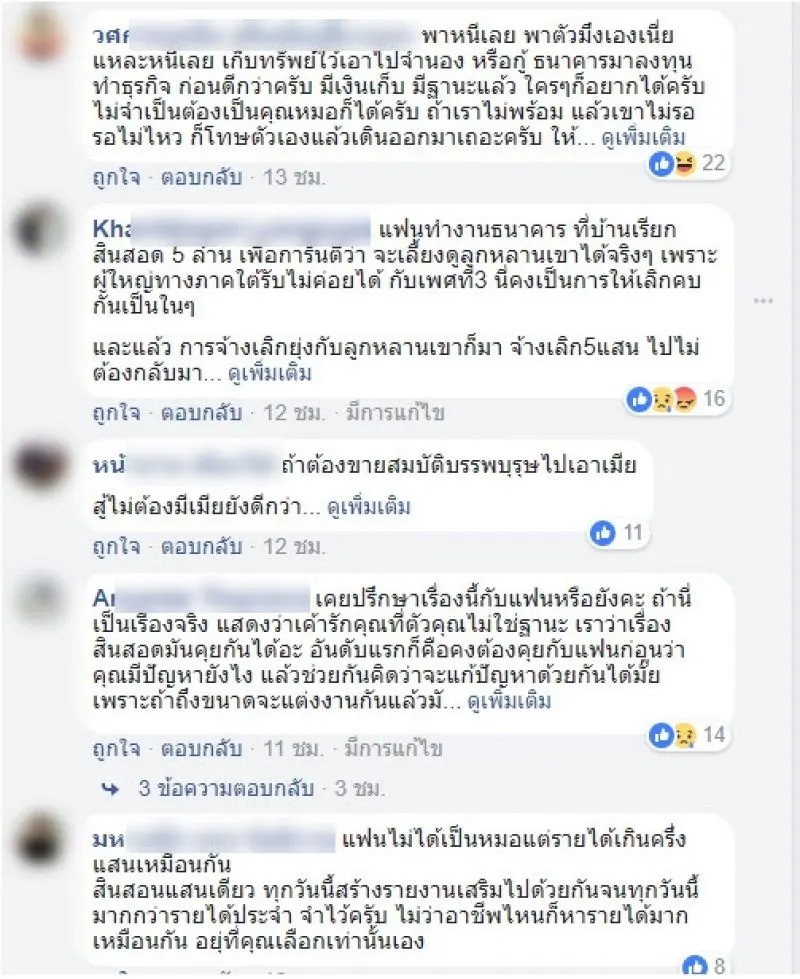This screenshot has height=979, width=800.
Task: Click the reply arrow icon beside 3 ข้อความตอบกลับ
Action: [x=110, y=789]
